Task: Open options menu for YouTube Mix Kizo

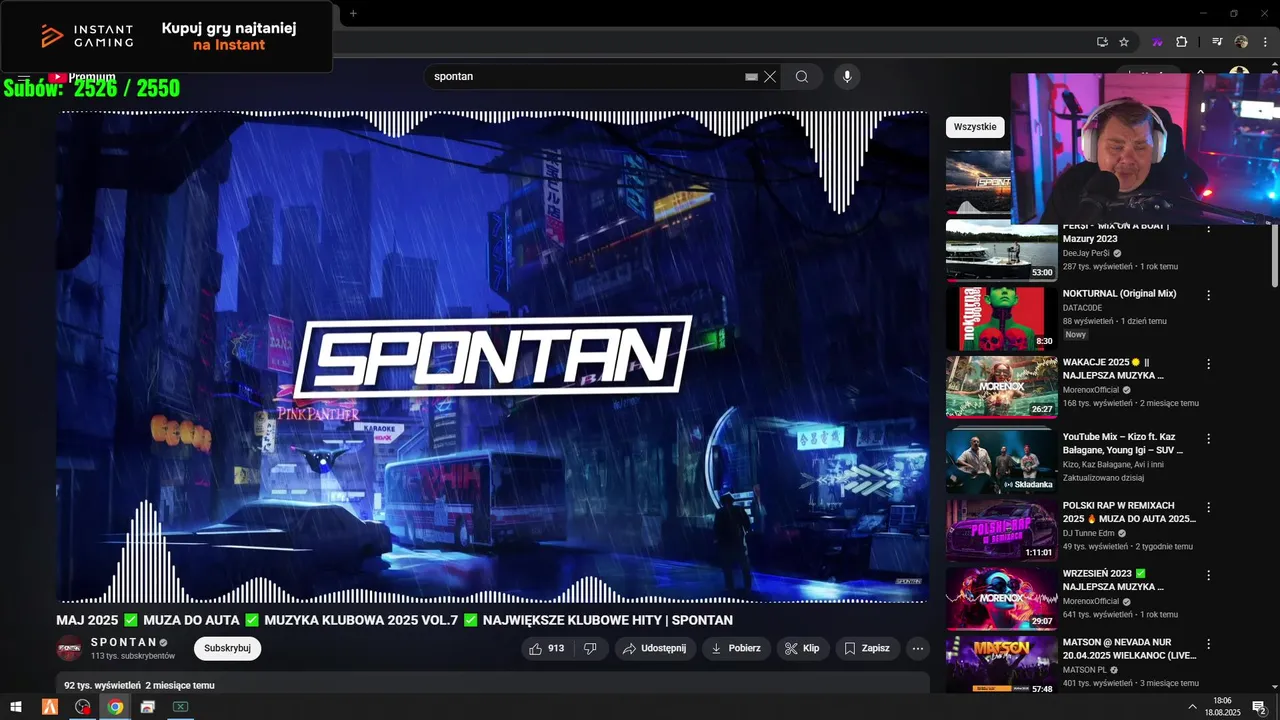Action: 1208,439
